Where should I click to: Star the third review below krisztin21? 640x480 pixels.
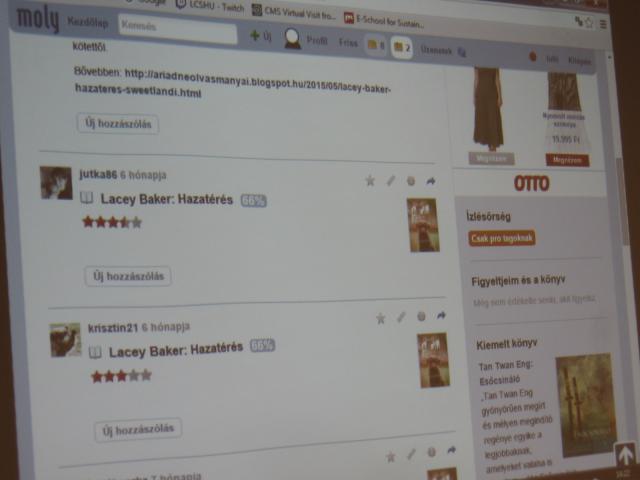tap(391, 457)
